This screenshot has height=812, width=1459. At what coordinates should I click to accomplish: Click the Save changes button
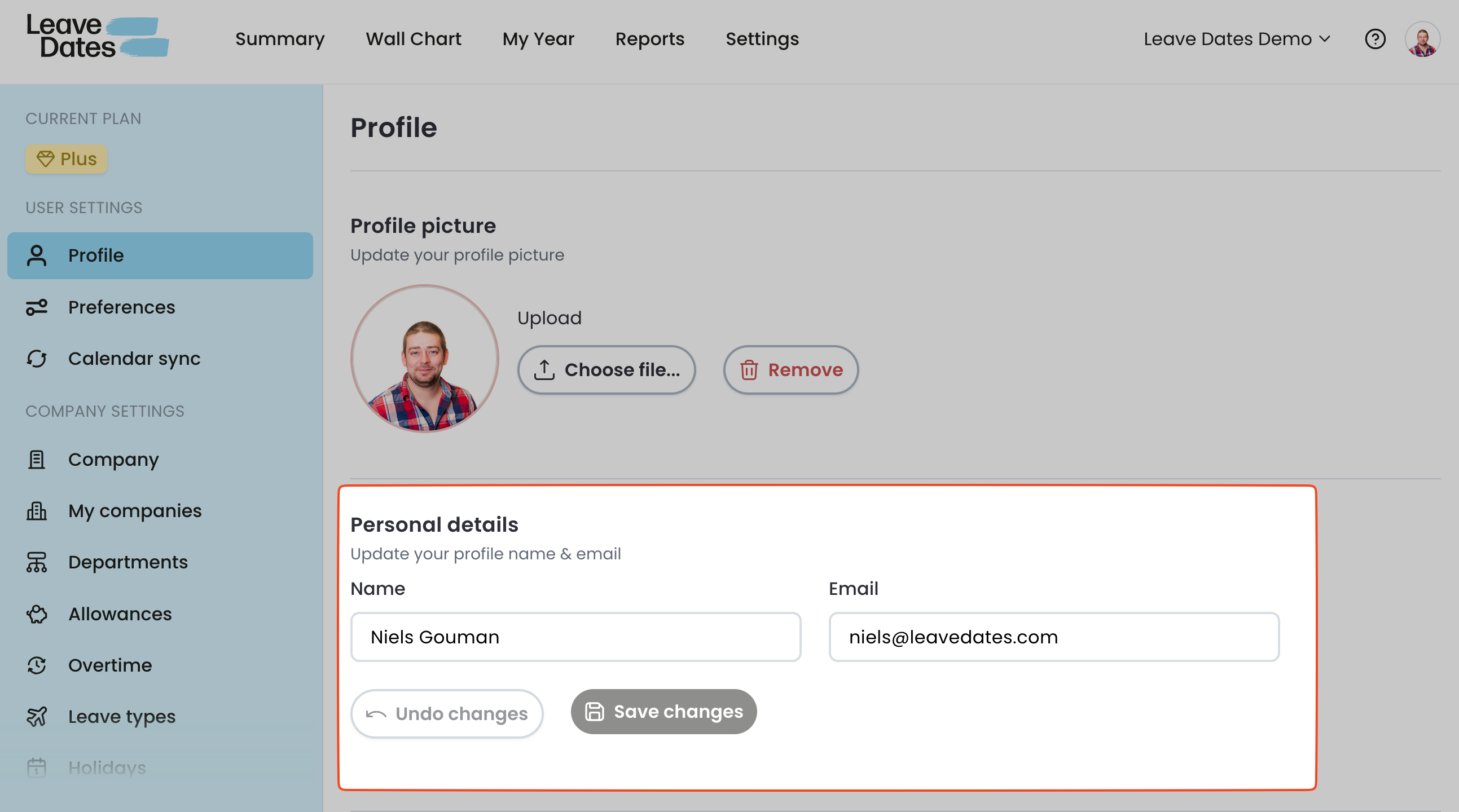point(663,712)
